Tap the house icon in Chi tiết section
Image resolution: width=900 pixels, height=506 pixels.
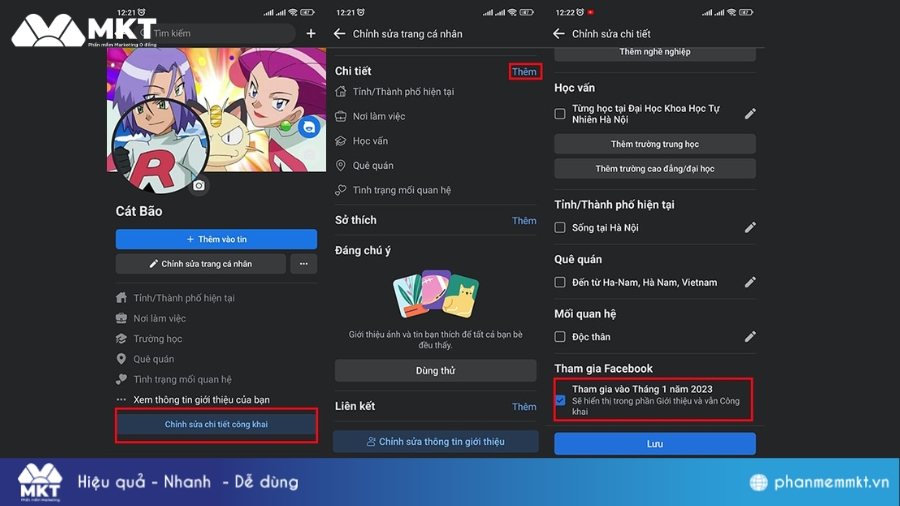click(341, 91)
